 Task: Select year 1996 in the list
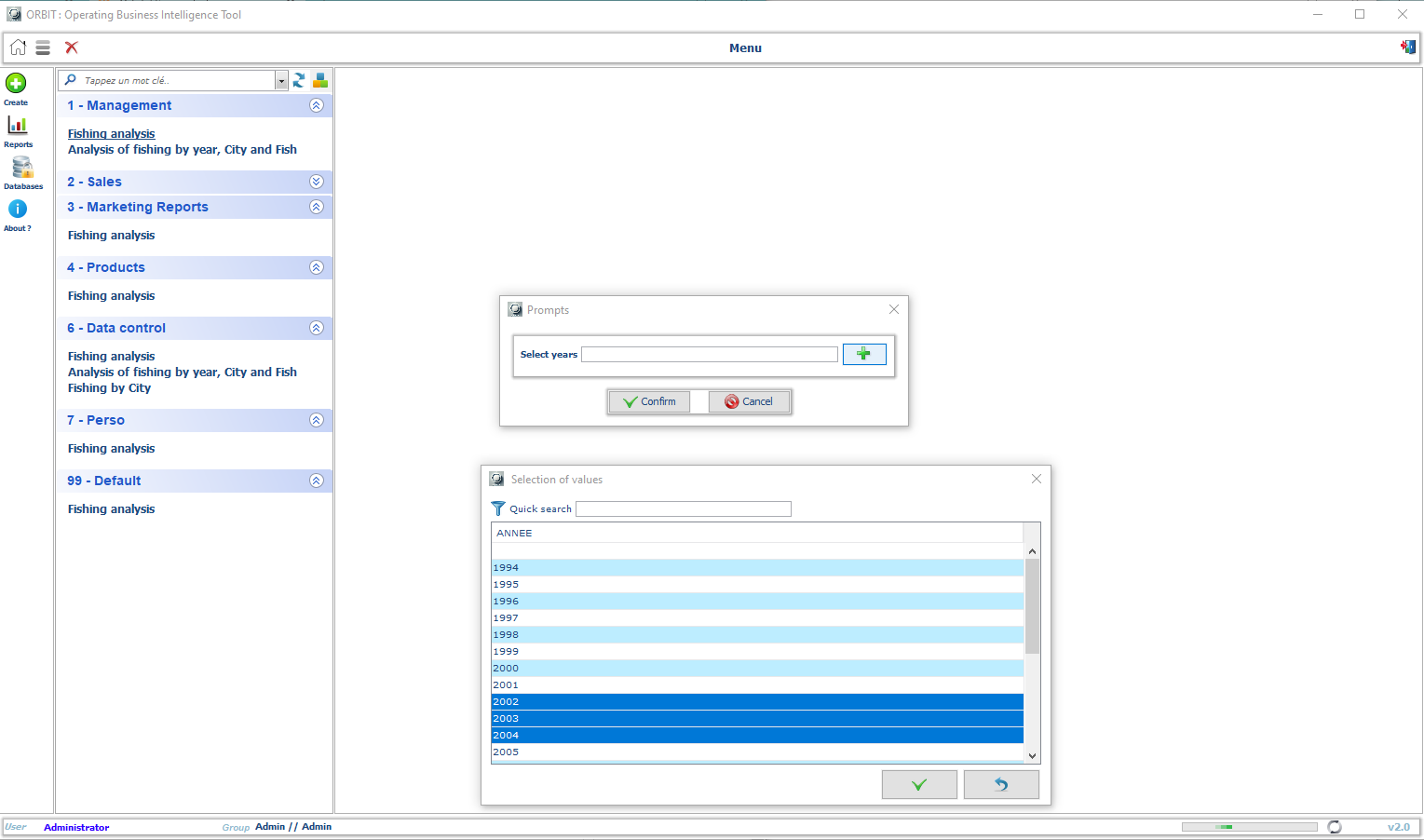click(x=757, y=601)
